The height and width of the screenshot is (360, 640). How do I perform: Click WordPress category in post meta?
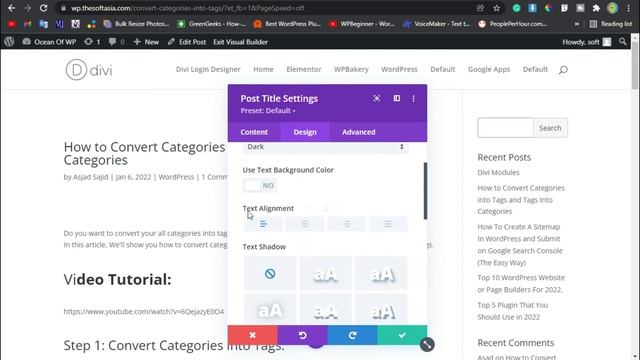point(176,177)
